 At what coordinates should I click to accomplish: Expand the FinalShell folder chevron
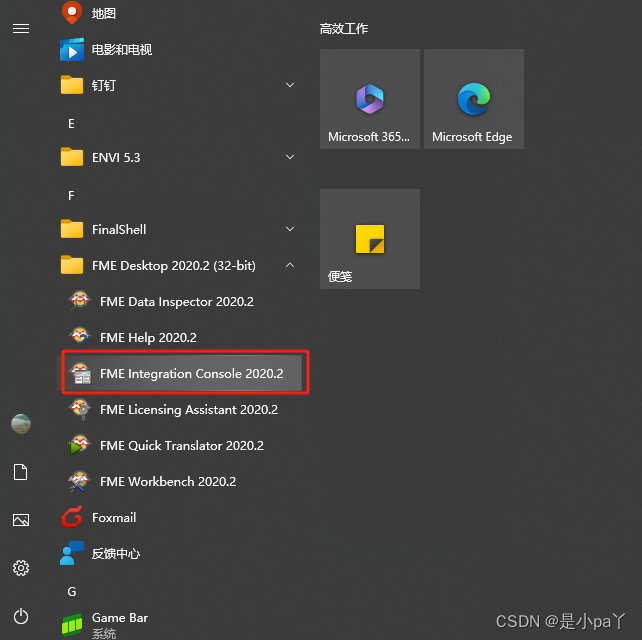290,229
